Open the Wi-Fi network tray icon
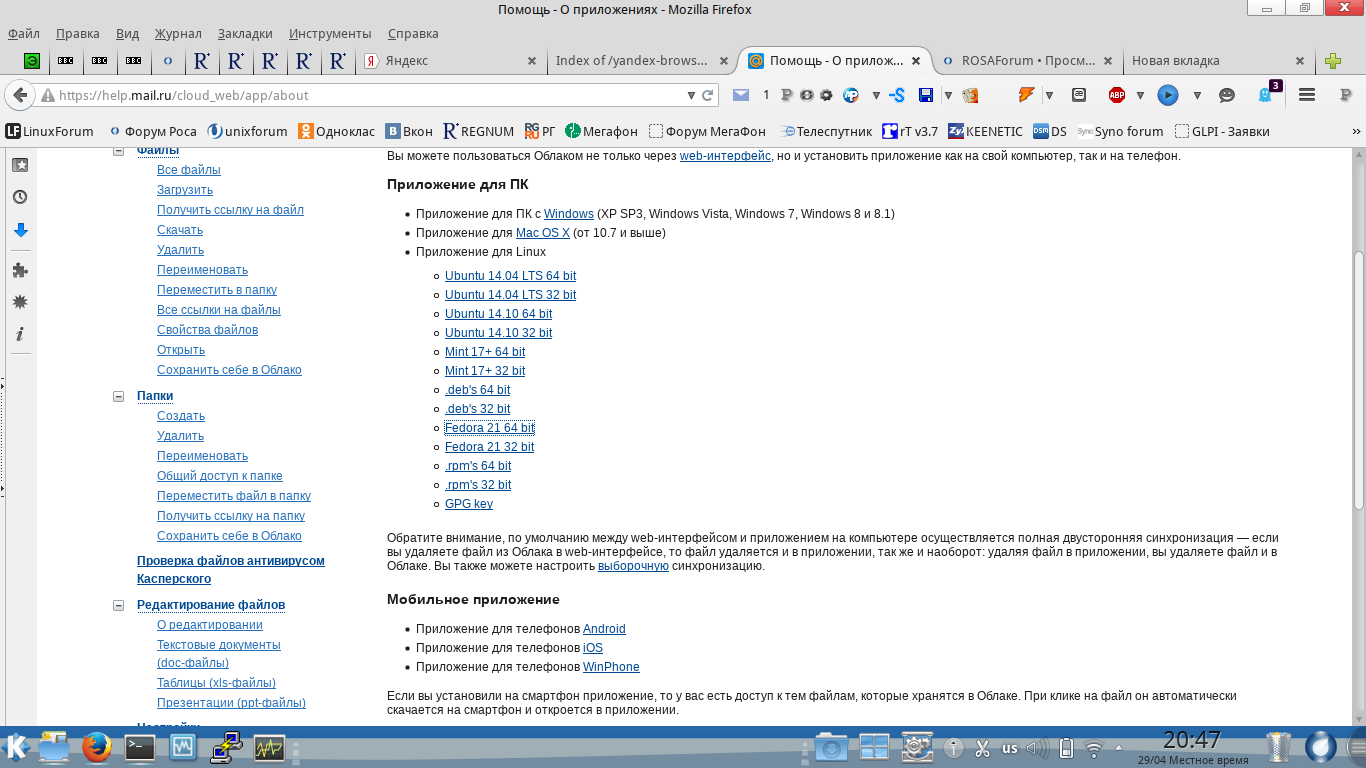 tap(1094, 748)
